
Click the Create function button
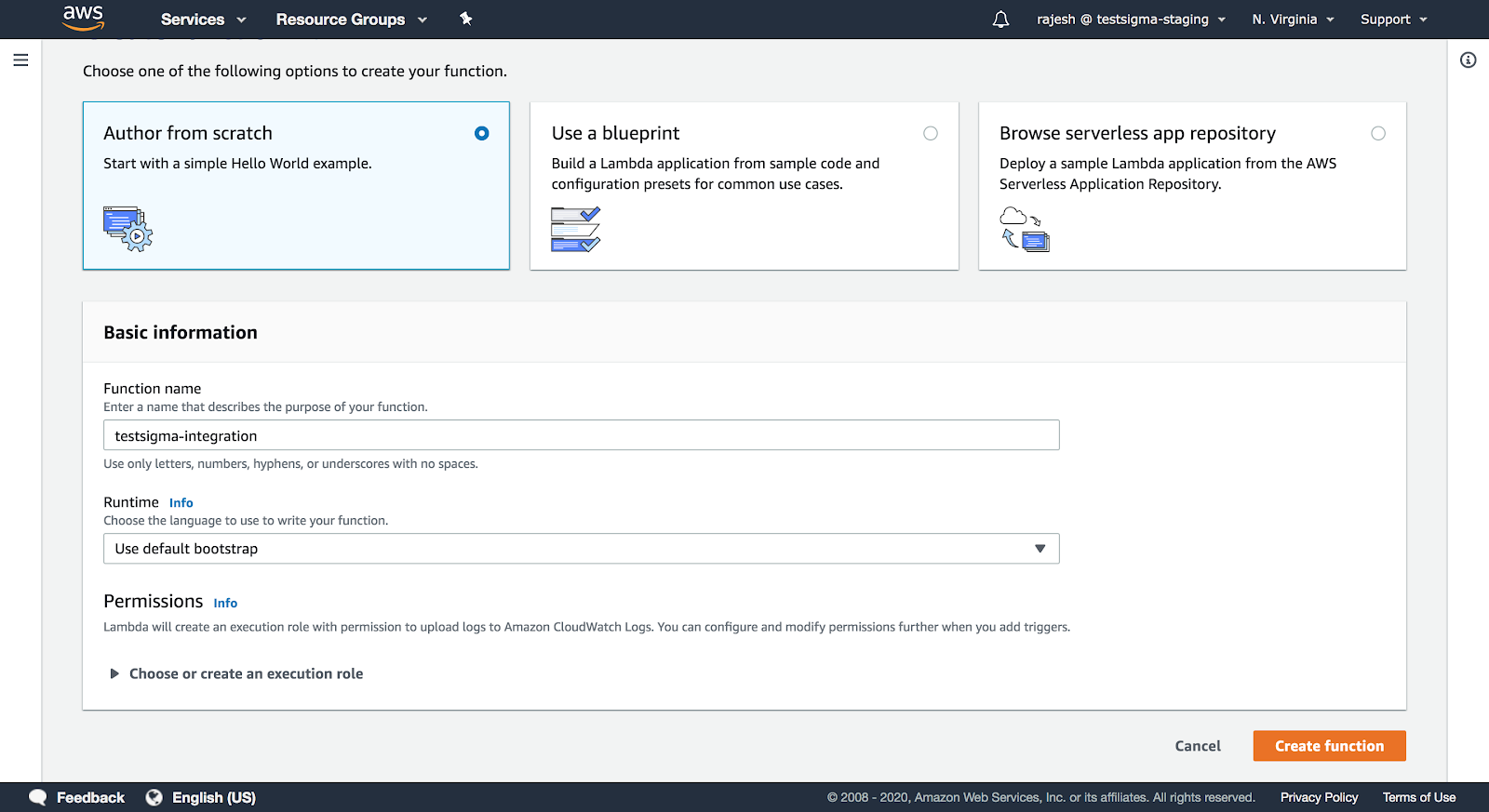click(x=1329, y=746)
